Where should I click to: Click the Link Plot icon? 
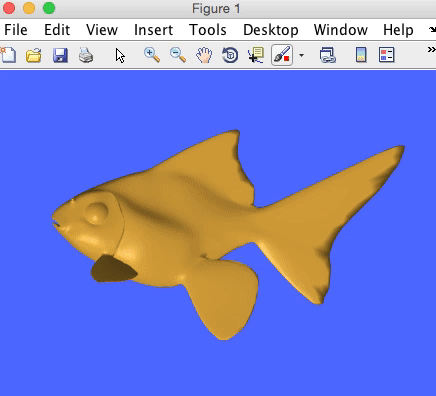(x=327, y=55)
